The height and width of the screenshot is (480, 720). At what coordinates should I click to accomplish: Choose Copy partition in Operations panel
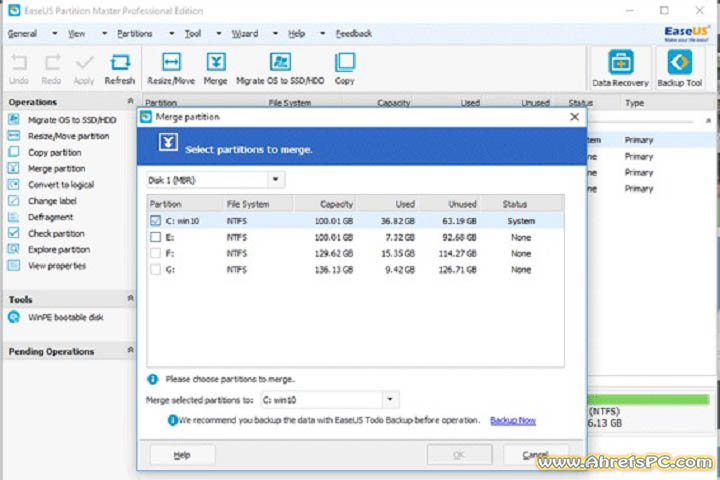point(55,152)
